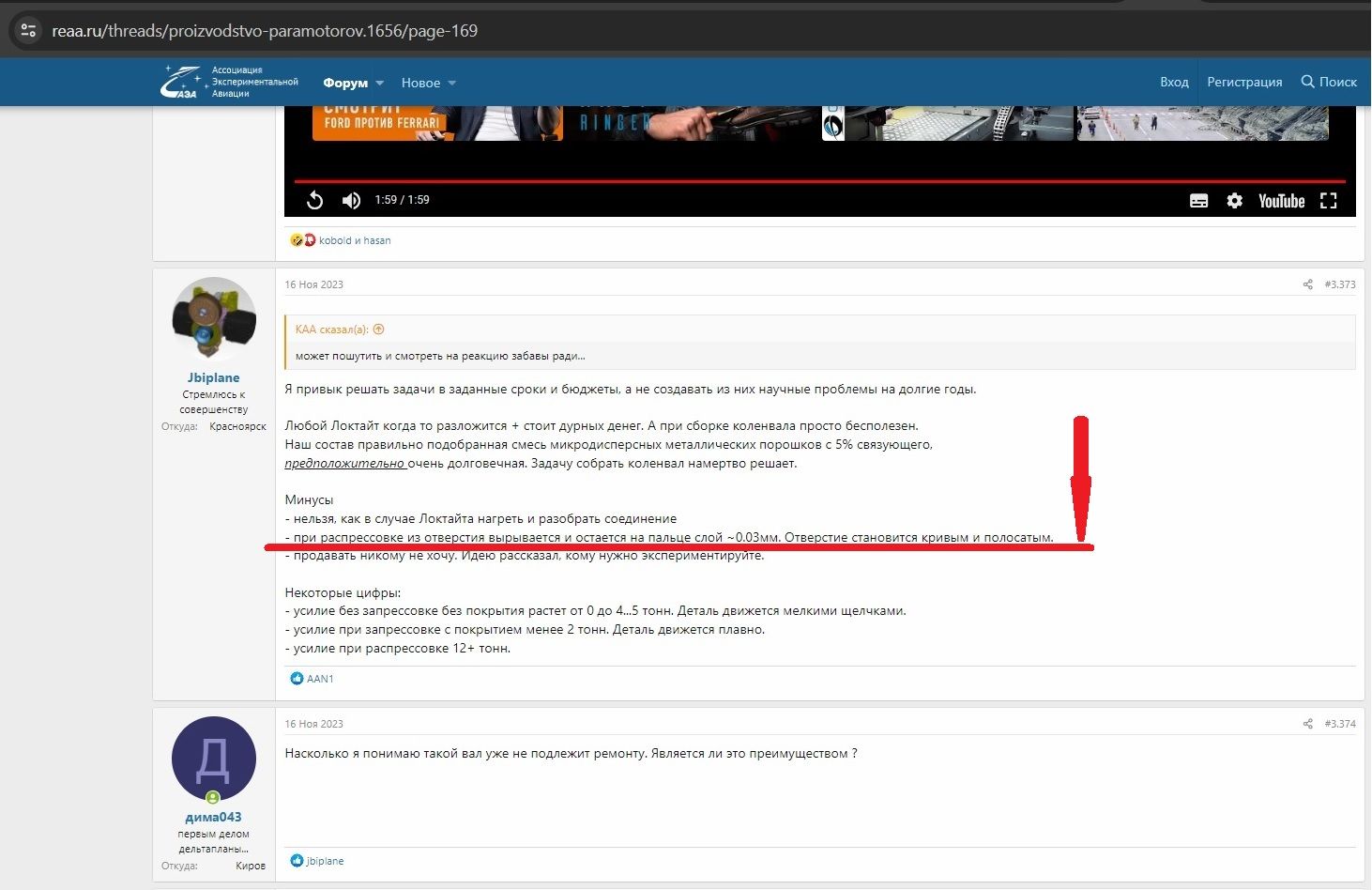Open the Форум navigation tab
The image size is (1372, 890).
(344, 83)
